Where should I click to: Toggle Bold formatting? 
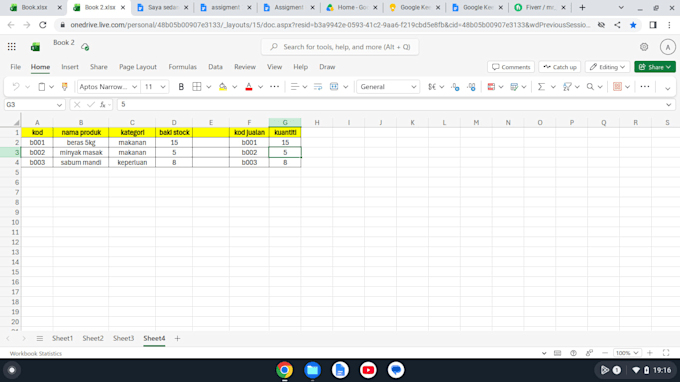[181, 87]
